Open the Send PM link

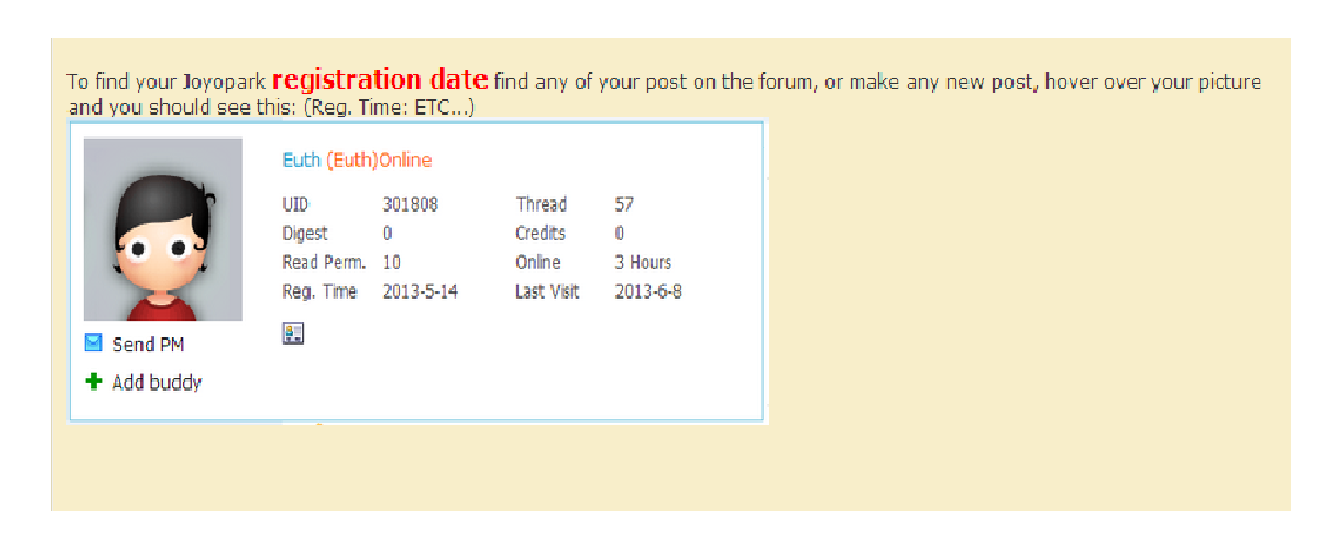point(148,344)
